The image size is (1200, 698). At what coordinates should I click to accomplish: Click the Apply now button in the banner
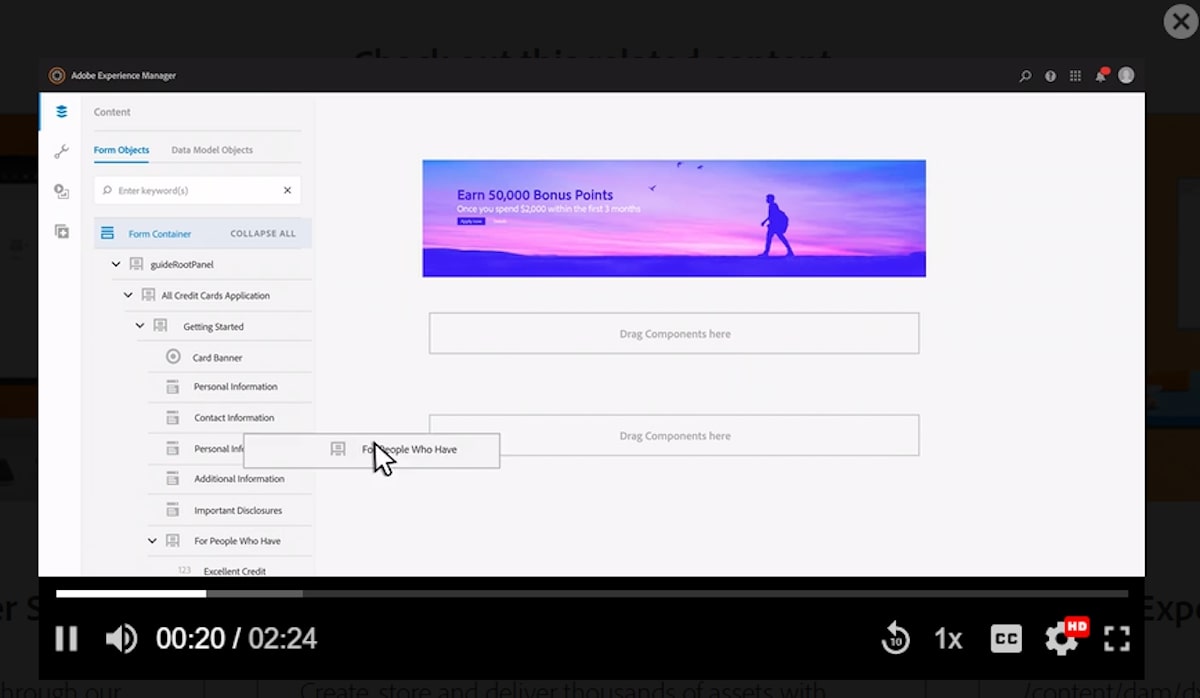[470, 221]
